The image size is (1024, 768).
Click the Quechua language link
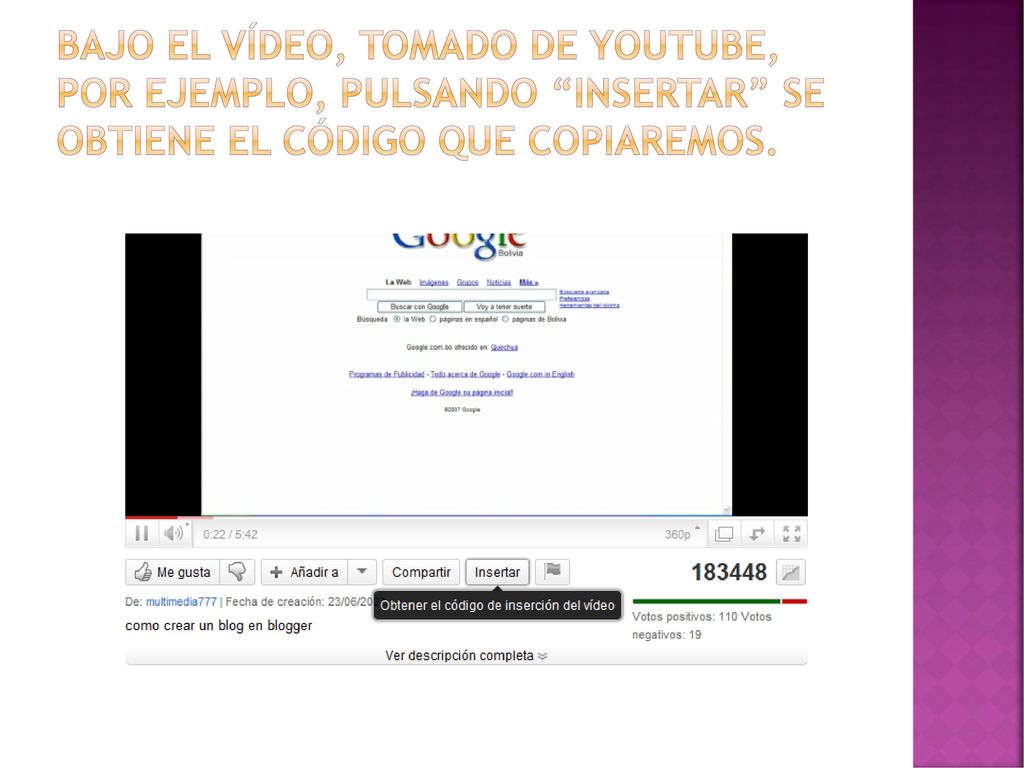[x=504, y=347]
